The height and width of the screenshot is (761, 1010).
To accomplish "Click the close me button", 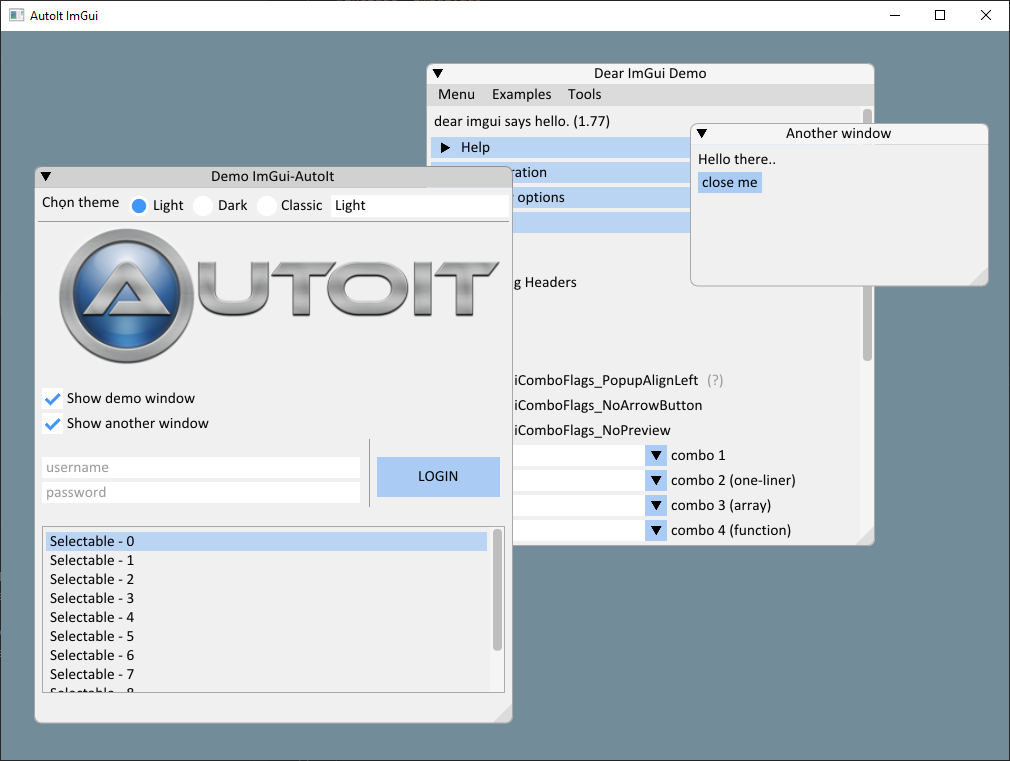I will coord(730,182).
